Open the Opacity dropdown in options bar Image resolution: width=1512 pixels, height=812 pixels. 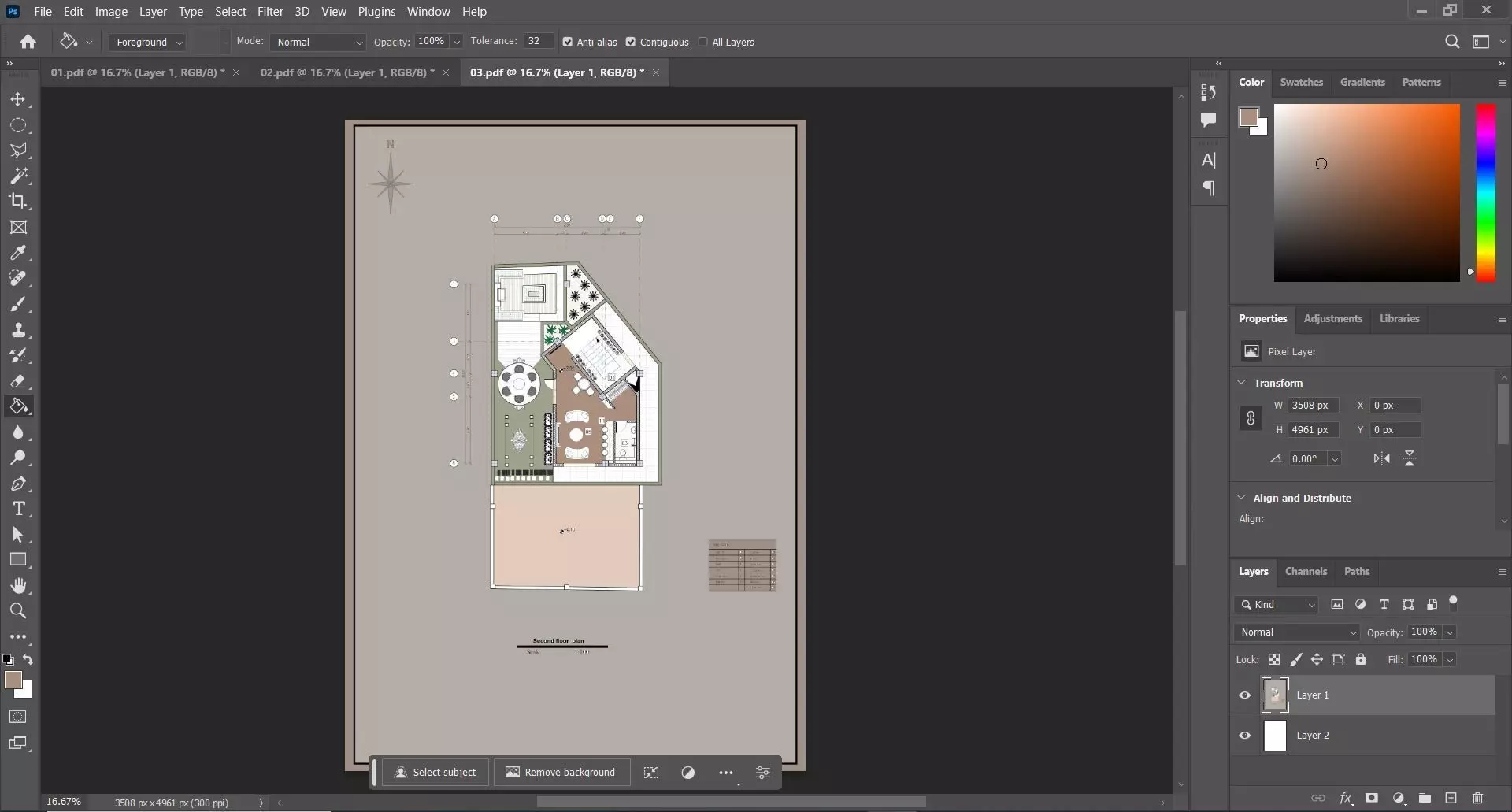click(457, 42)
